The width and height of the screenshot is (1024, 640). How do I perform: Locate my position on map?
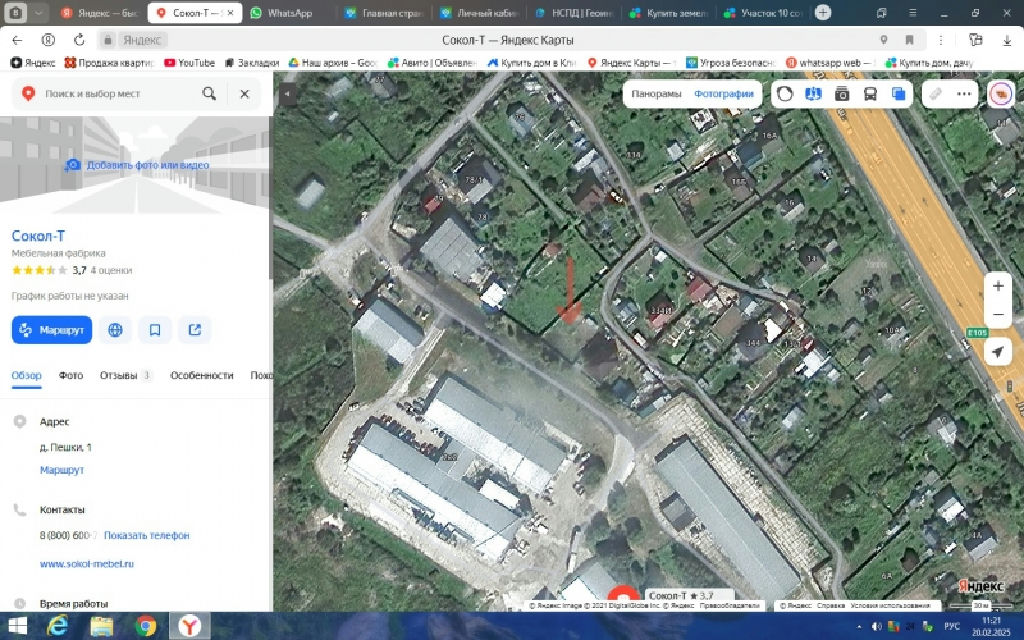tap(997, 352)
